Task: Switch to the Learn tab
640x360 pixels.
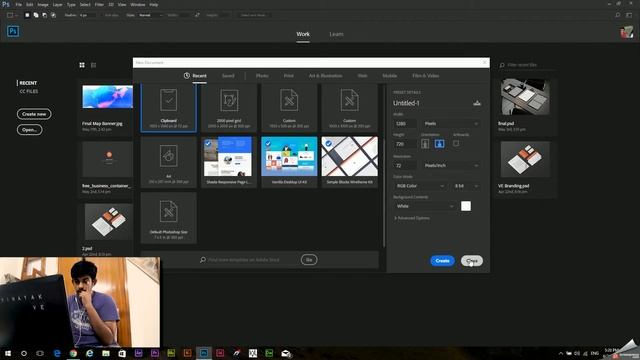Action: (x=336, y=34)
